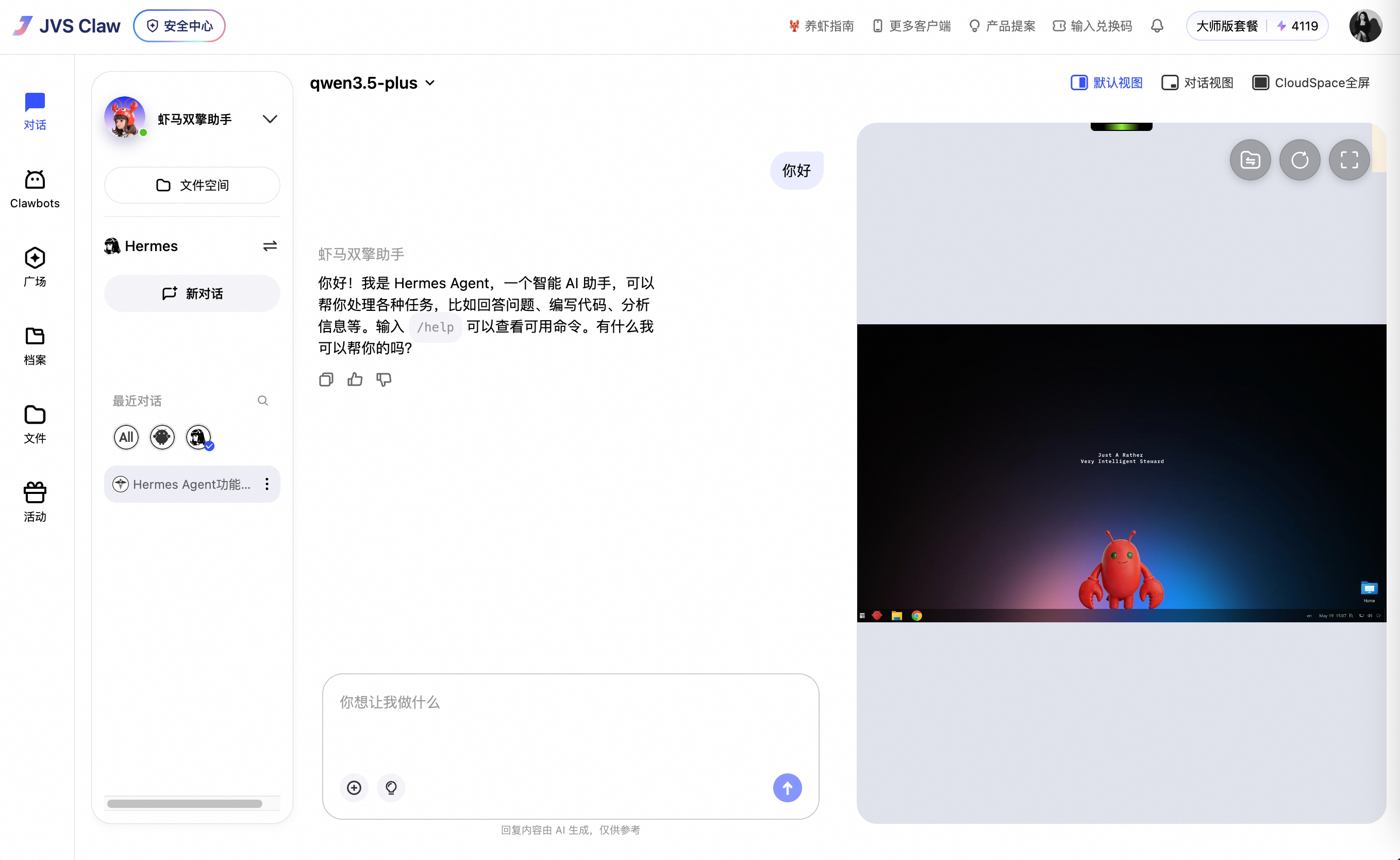
Task: Click the remote desktop Home folder icon
Action: coord(1369,591)
